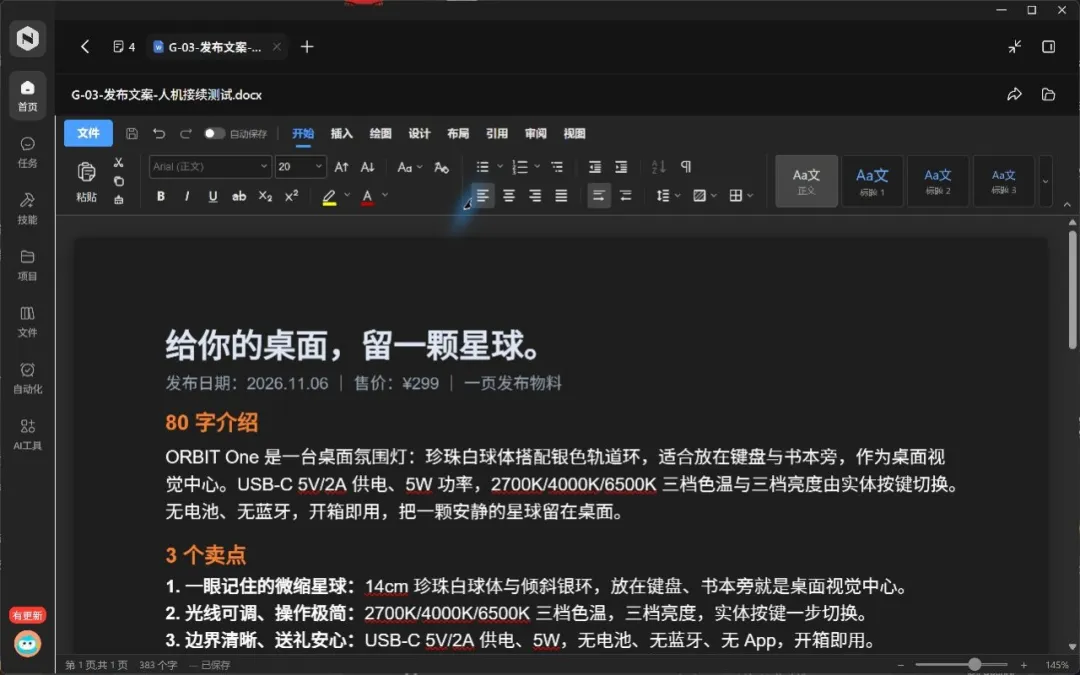Toggle underline formatting
Viewport: 1080px width, 675px height.
(x=213, y=196)
